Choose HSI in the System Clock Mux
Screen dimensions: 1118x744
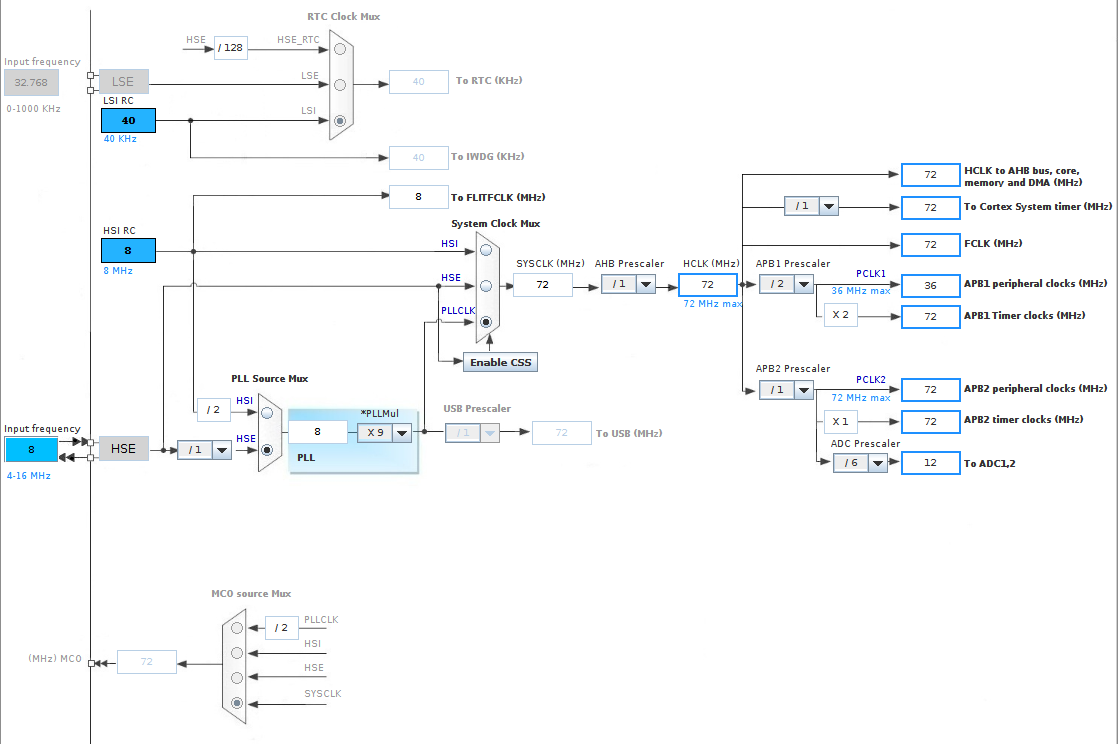point(486,250)
